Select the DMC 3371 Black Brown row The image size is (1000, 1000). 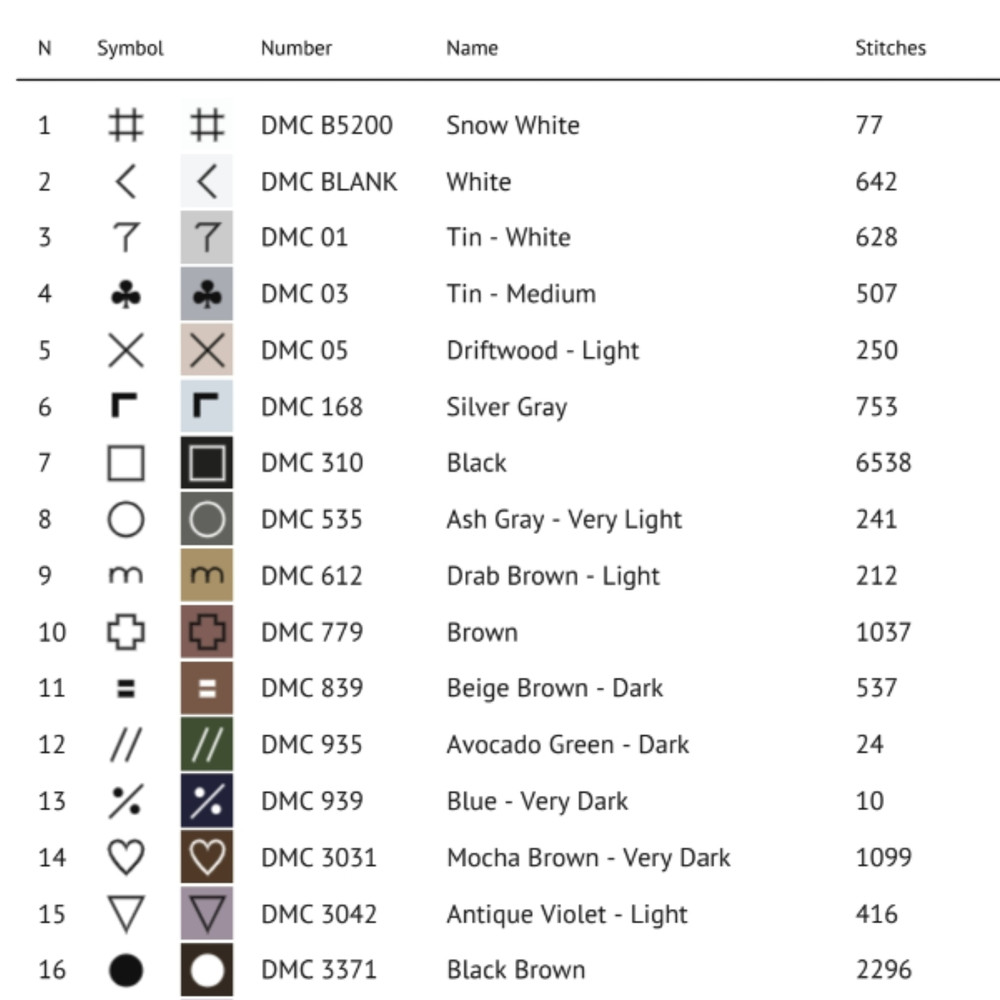[515, 970]
